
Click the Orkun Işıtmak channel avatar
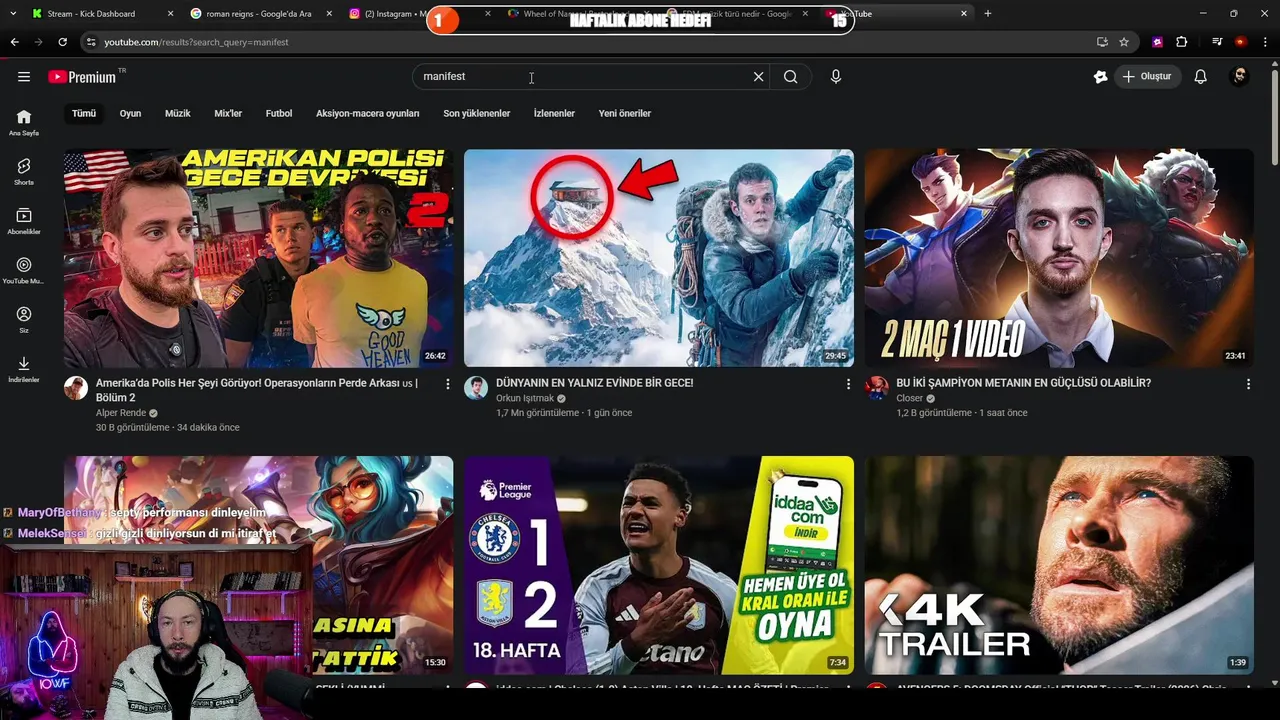tap(476, 388)
